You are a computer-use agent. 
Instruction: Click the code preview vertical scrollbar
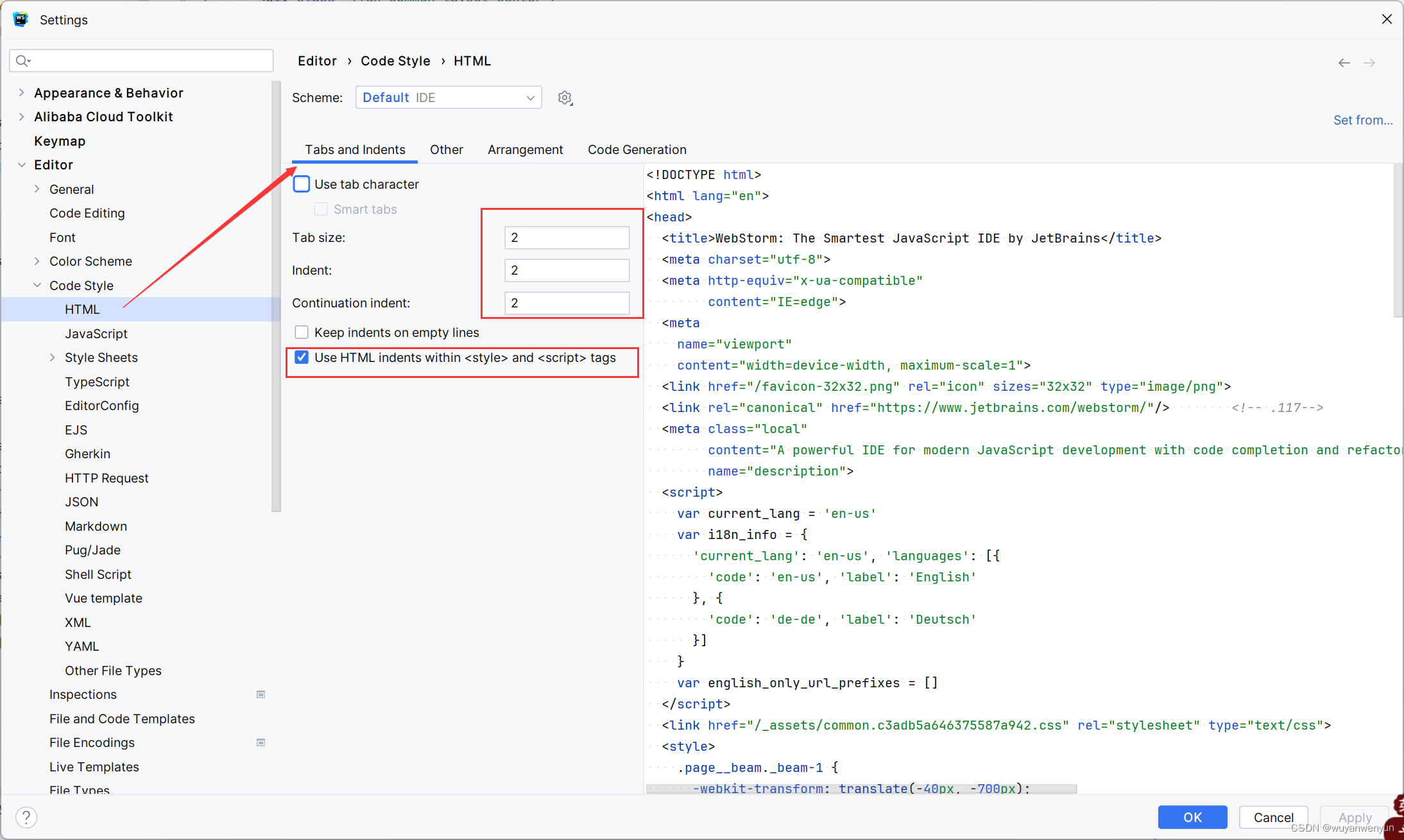coord(1398,241)
